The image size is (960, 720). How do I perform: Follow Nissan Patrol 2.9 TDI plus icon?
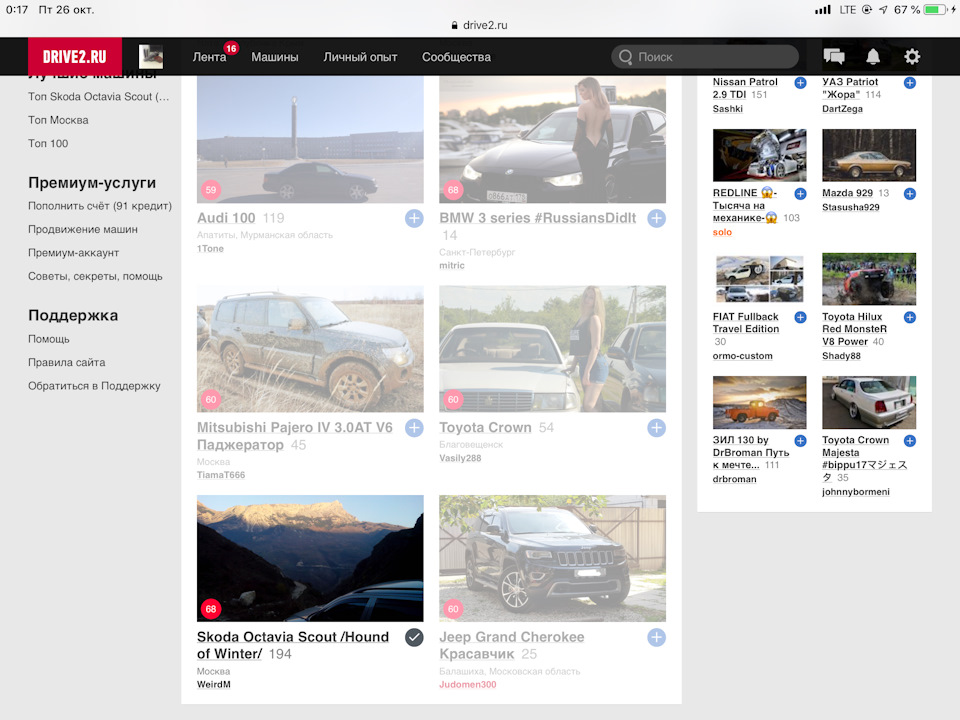coord(800,83)
